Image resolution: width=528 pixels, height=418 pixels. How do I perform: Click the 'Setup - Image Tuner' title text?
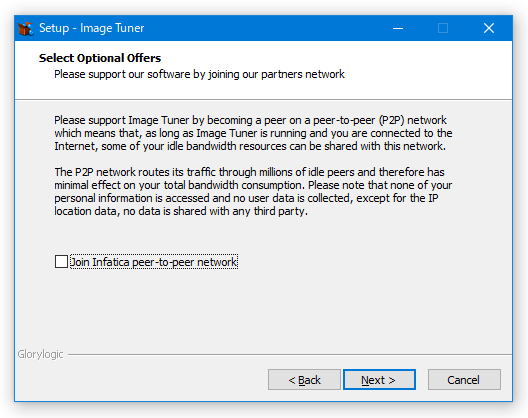tap(92, 28)
